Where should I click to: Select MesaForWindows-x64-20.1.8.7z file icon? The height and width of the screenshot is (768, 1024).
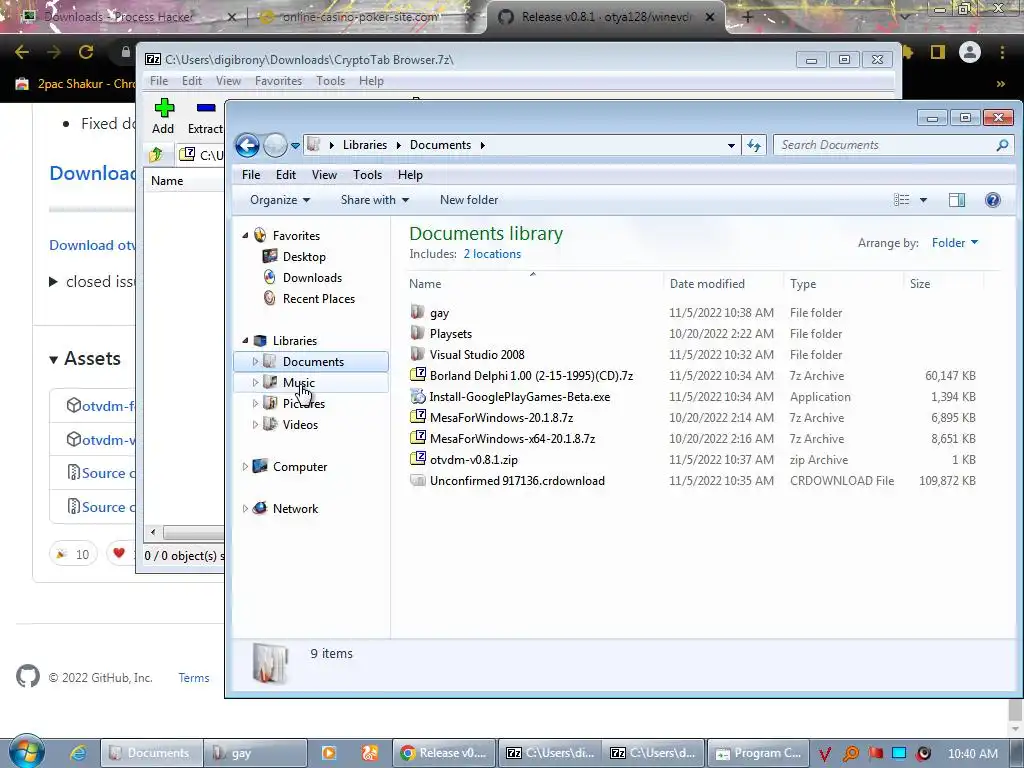coord(417,438)
